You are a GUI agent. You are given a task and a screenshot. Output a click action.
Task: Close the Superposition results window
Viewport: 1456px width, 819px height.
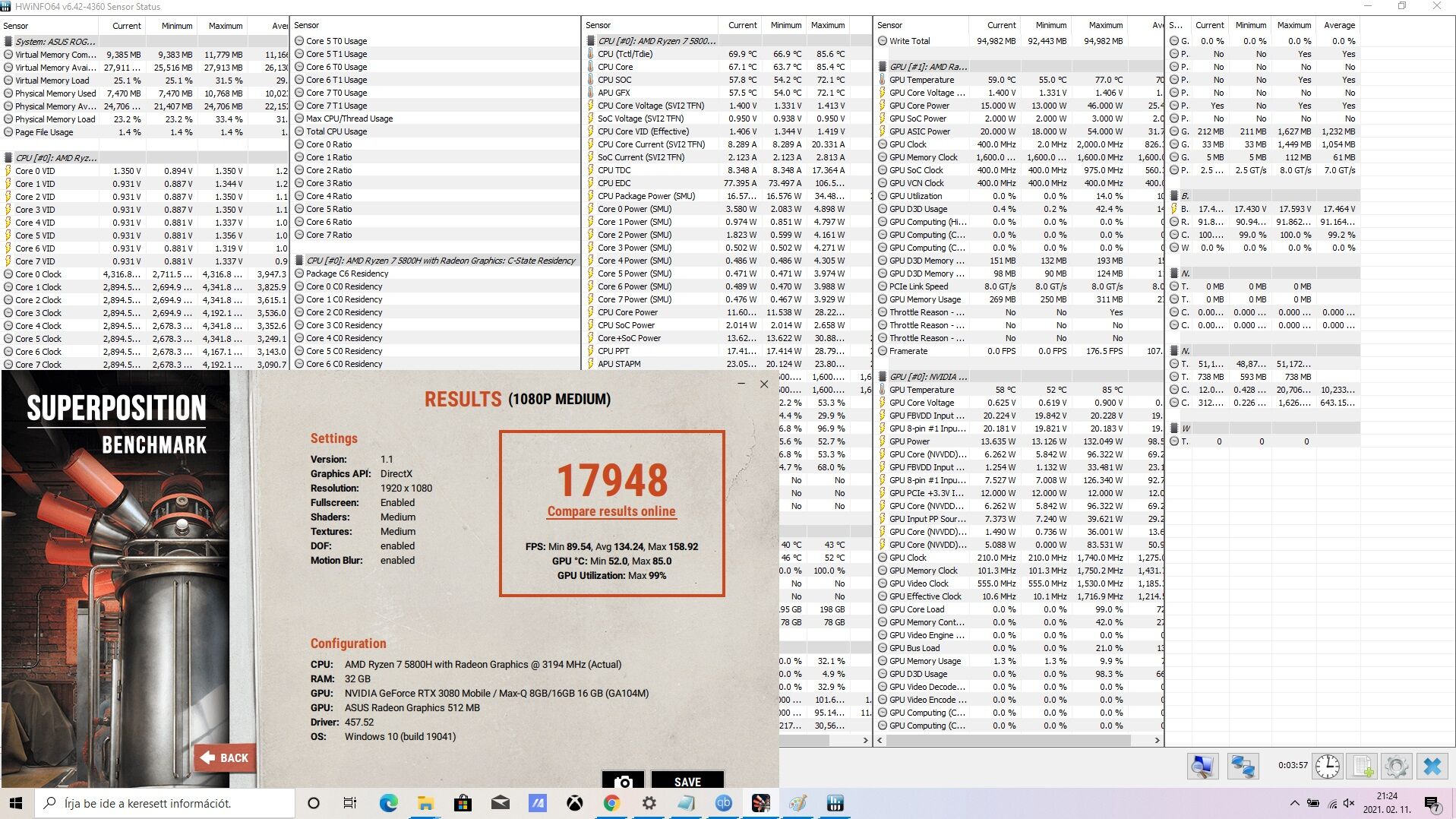764,384
